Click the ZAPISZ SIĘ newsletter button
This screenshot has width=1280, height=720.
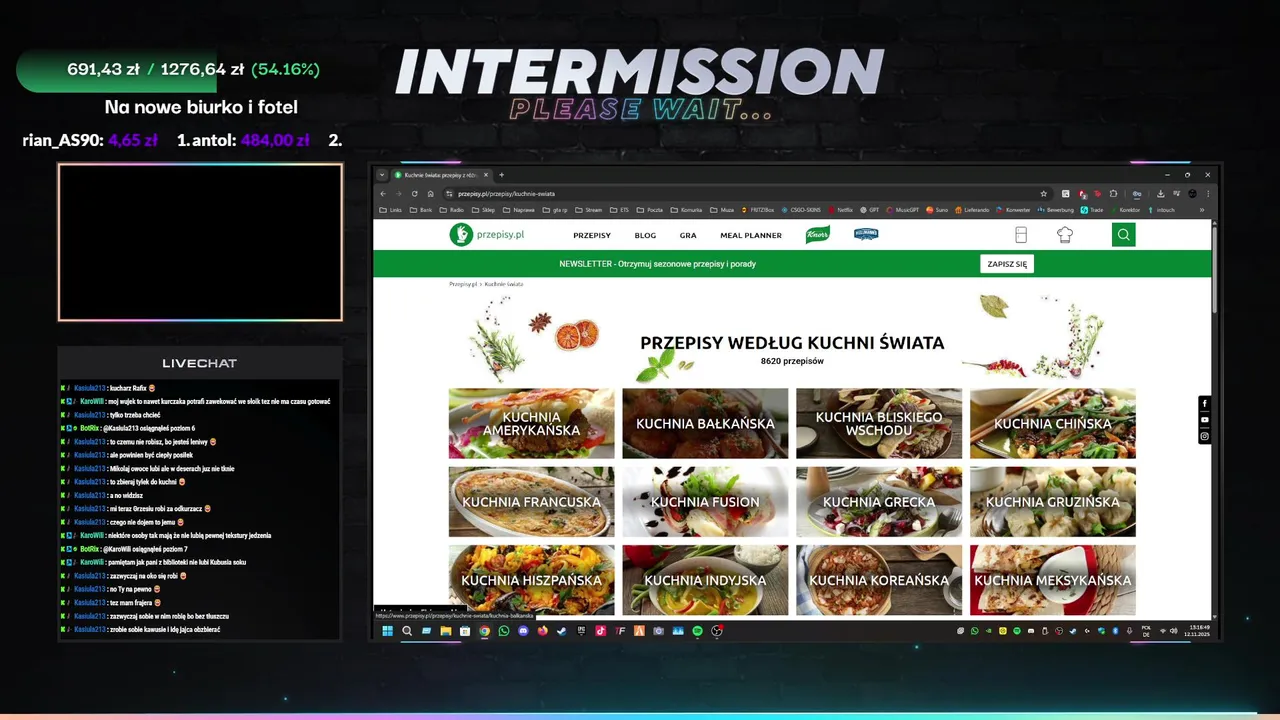1007,264
